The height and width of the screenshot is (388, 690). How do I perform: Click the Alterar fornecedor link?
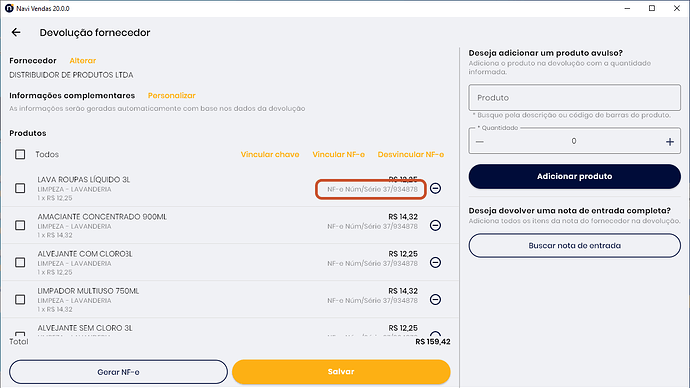pos(83,61)
